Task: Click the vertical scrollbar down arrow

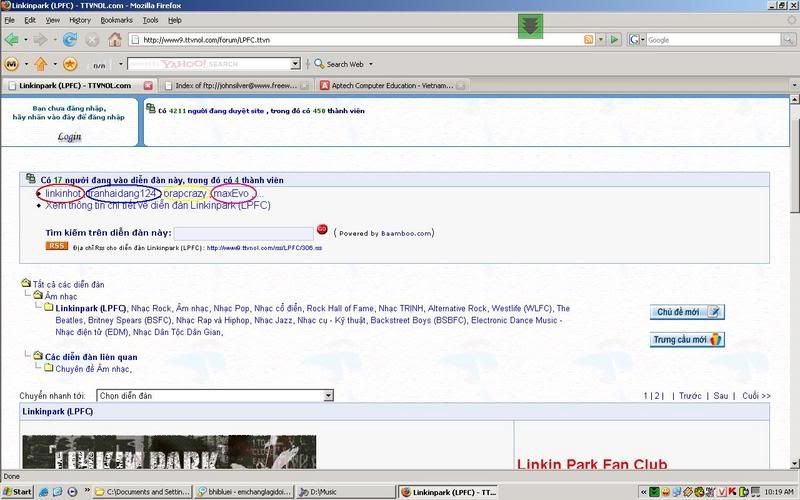Action: (794, 463)
